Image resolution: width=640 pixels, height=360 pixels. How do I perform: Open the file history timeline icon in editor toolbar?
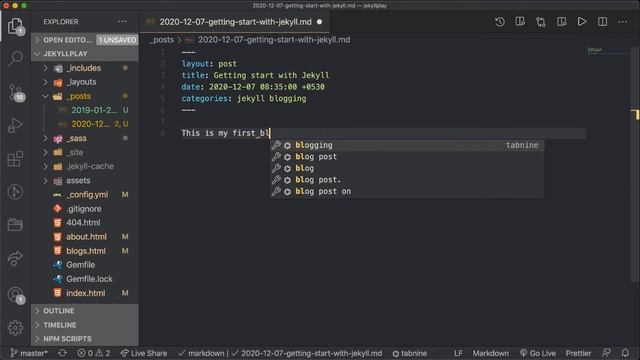[500, 22]
